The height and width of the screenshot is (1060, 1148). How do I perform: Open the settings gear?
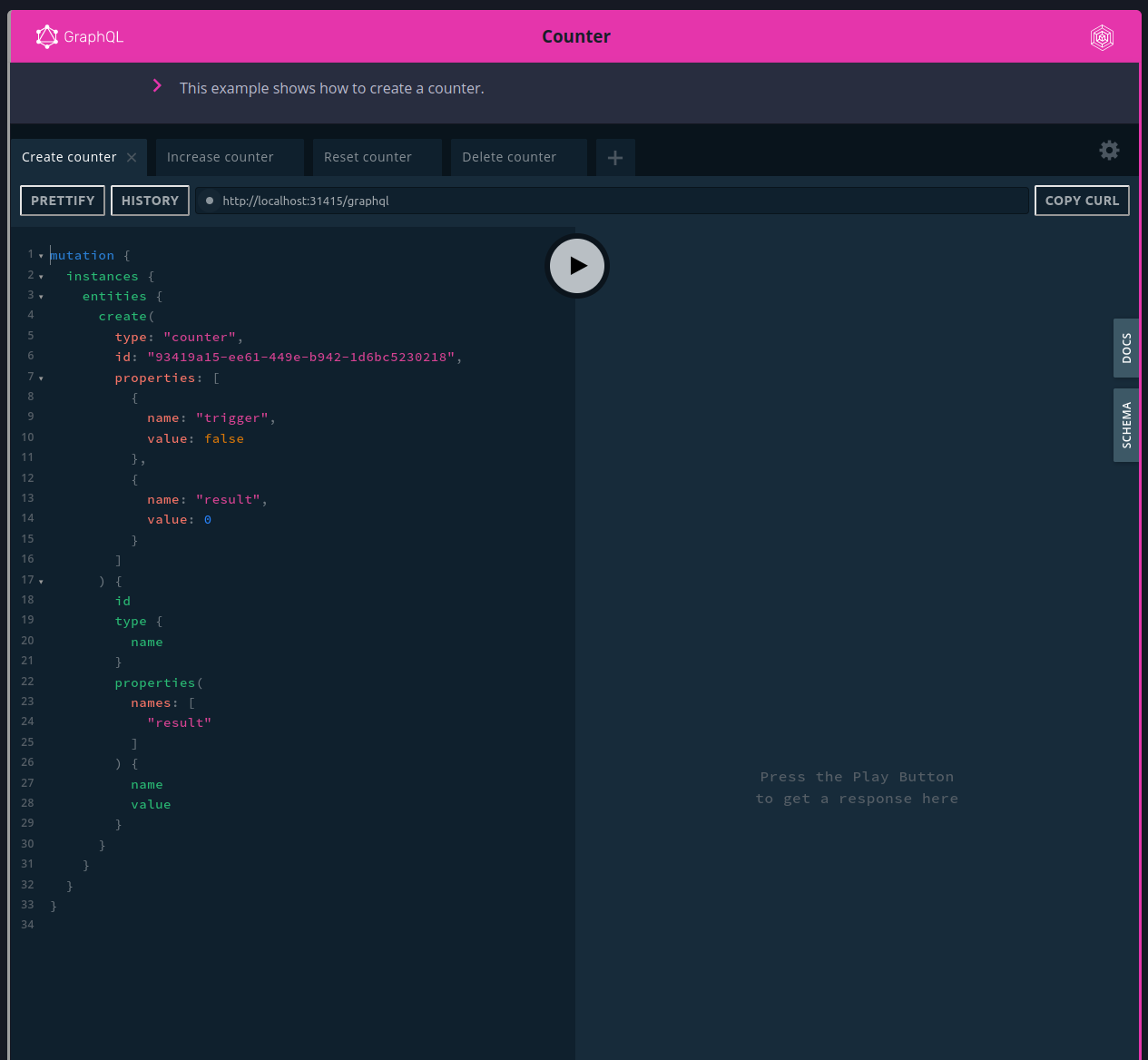pyautogui.click(x=1109, y=150)
